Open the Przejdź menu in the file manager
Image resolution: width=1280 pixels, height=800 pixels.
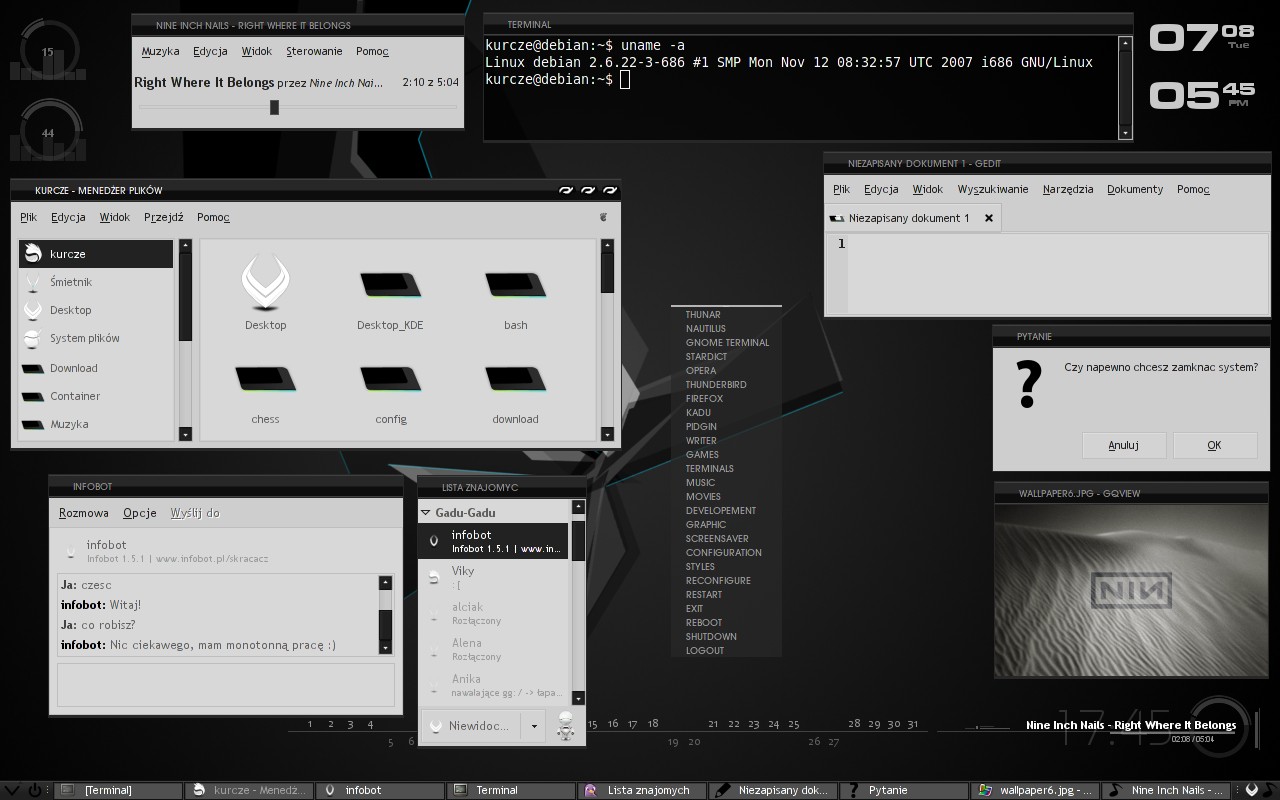[x=164, y=217]
